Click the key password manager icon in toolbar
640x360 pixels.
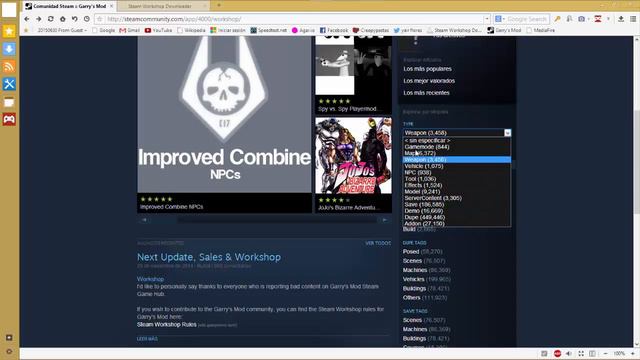tap(557, 19)
